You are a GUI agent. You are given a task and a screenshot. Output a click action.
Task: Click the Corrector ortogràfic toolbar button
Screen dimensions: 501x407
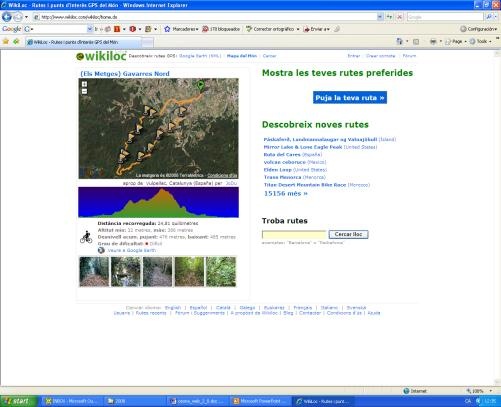pyautogui.click(x=273, y=29)
